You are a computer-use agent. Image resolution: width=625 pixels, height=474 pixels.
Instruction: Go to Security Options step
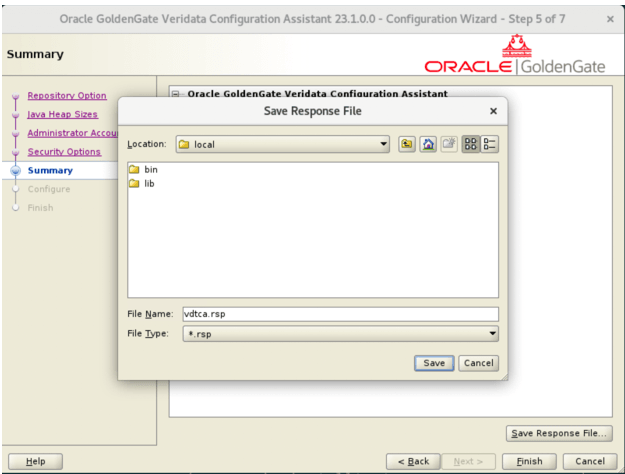64,152
